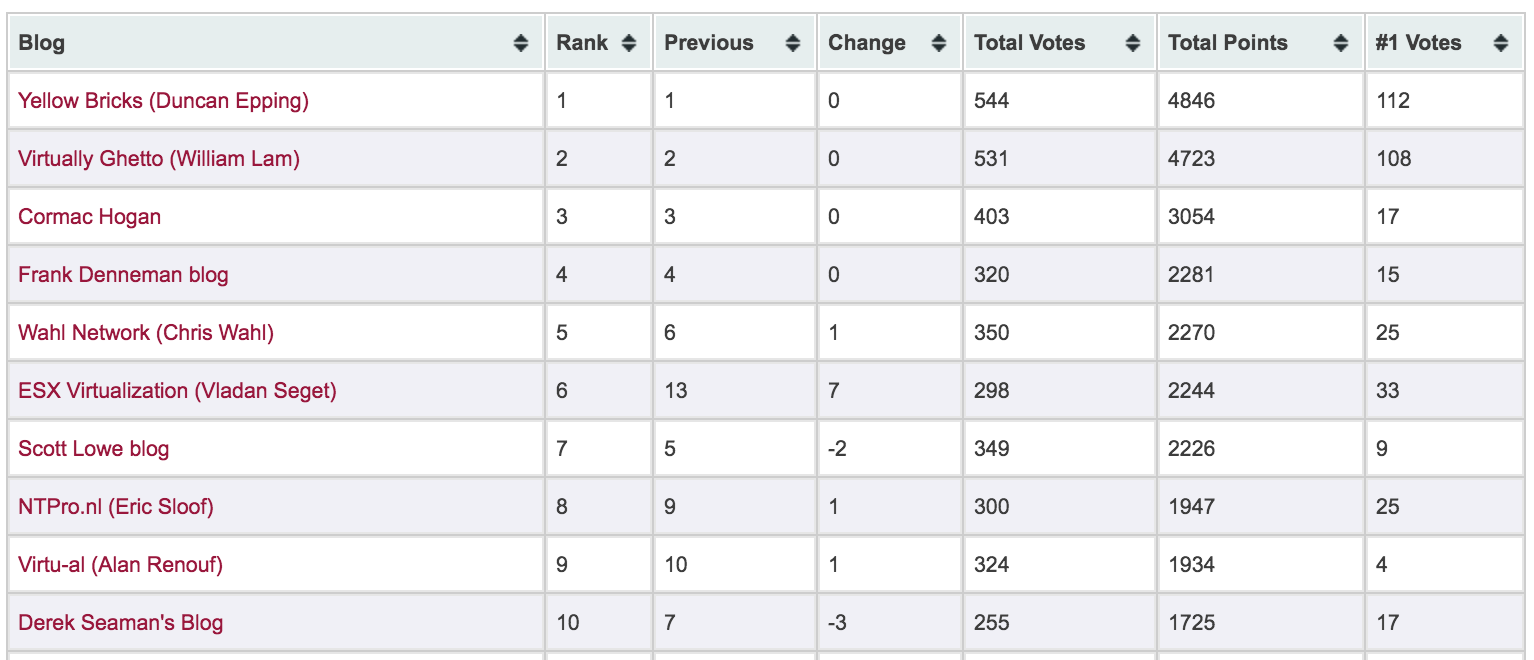Viewport: 1534px width, 660px height.
Task: Visit the Cormac Hogan blog link
Action: [x=90, y=217]
